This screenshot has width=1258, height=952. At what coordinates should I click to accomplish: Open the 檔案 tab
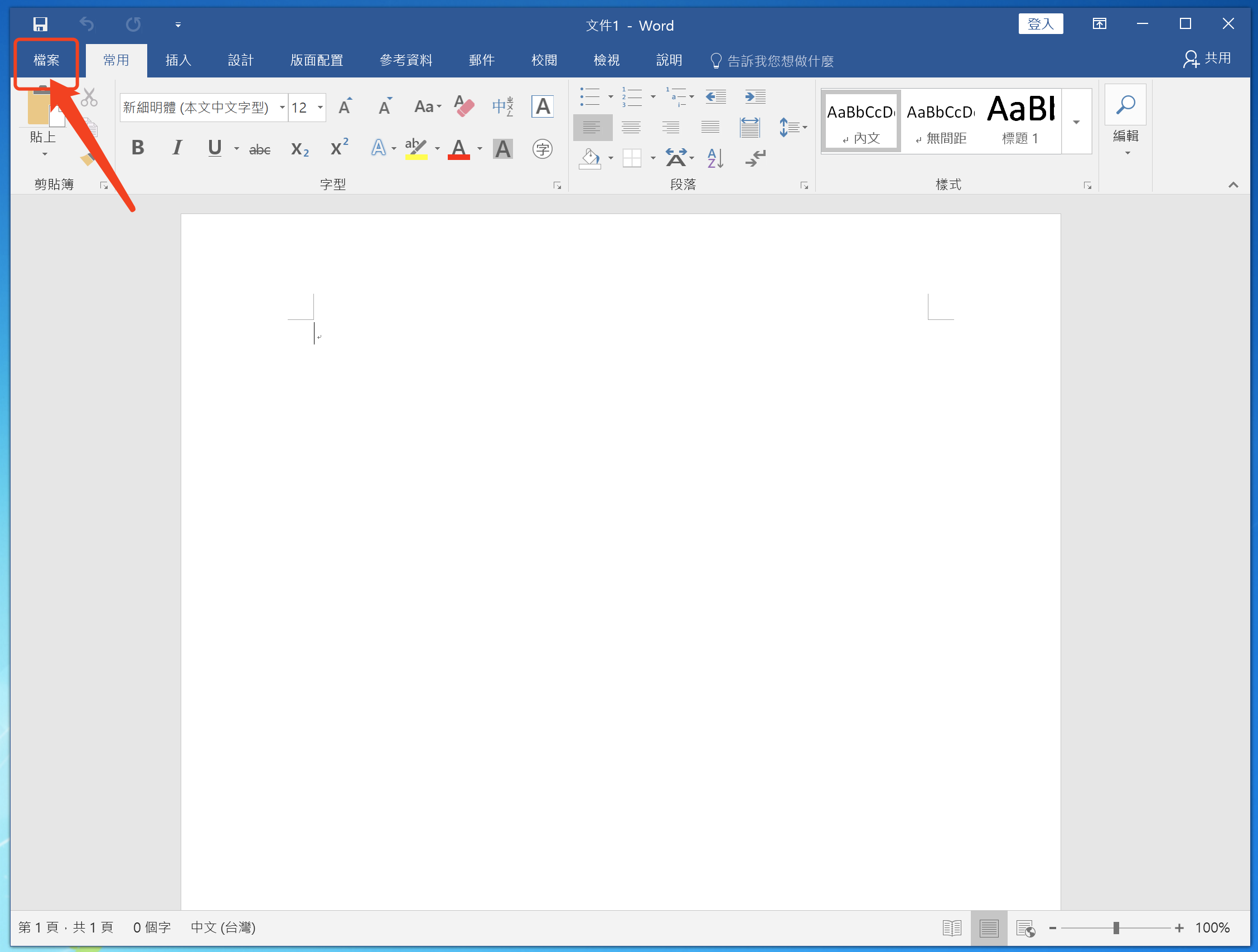(x=47, y=60)
